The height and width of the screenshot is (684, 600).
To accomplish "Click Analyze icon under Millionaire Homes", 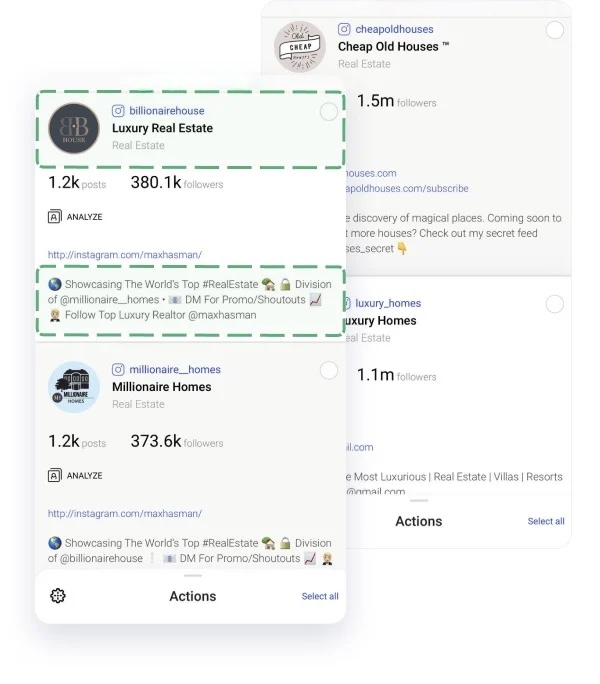I will [x=55, y=475].
